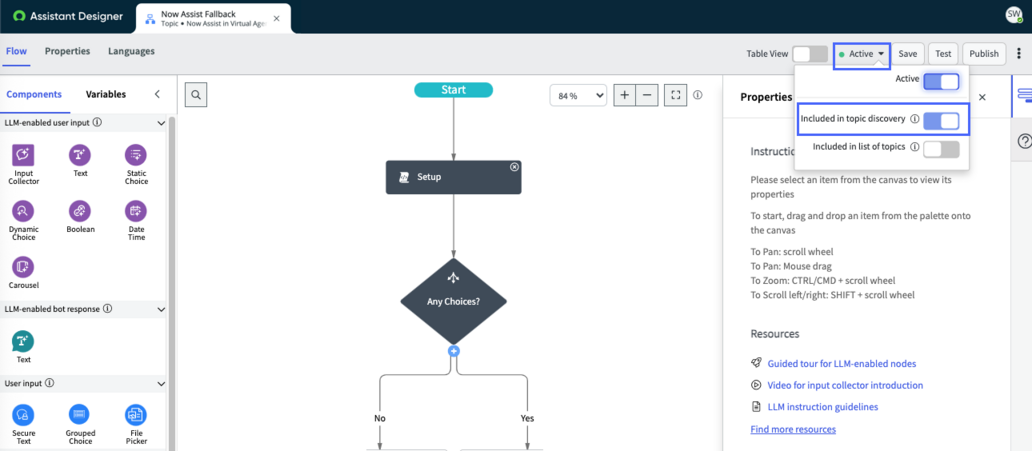The height and width of the screenshot is (451, 1032).
Task: Zoom out with the minus button
Action: point(647,95)
